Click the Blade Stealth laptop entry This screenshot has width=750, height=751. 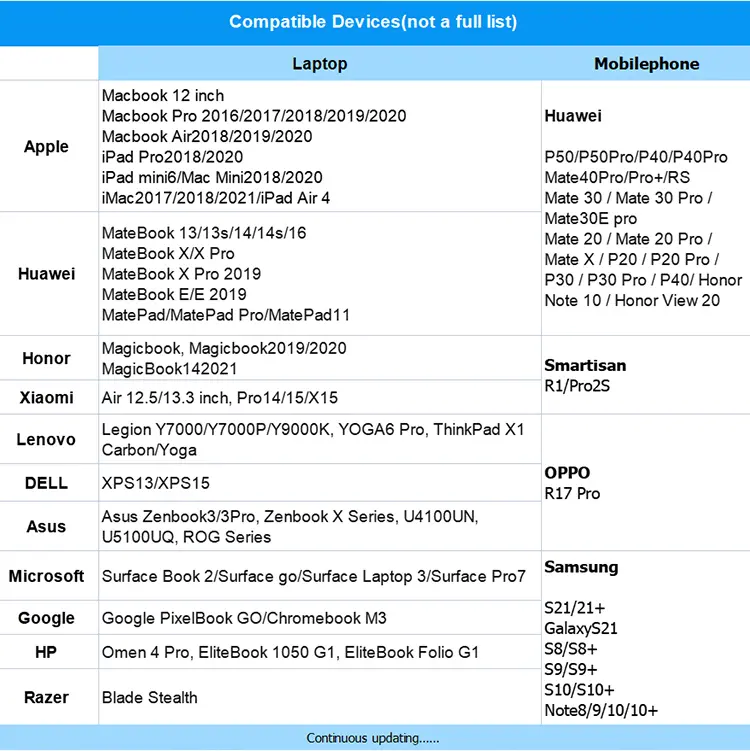point(150,697)
